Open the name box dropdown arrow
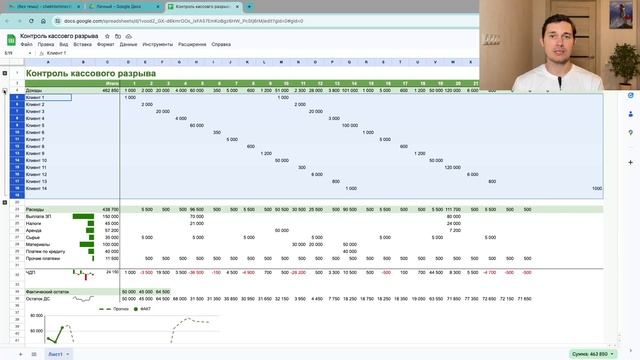 (x=30, y=53)
